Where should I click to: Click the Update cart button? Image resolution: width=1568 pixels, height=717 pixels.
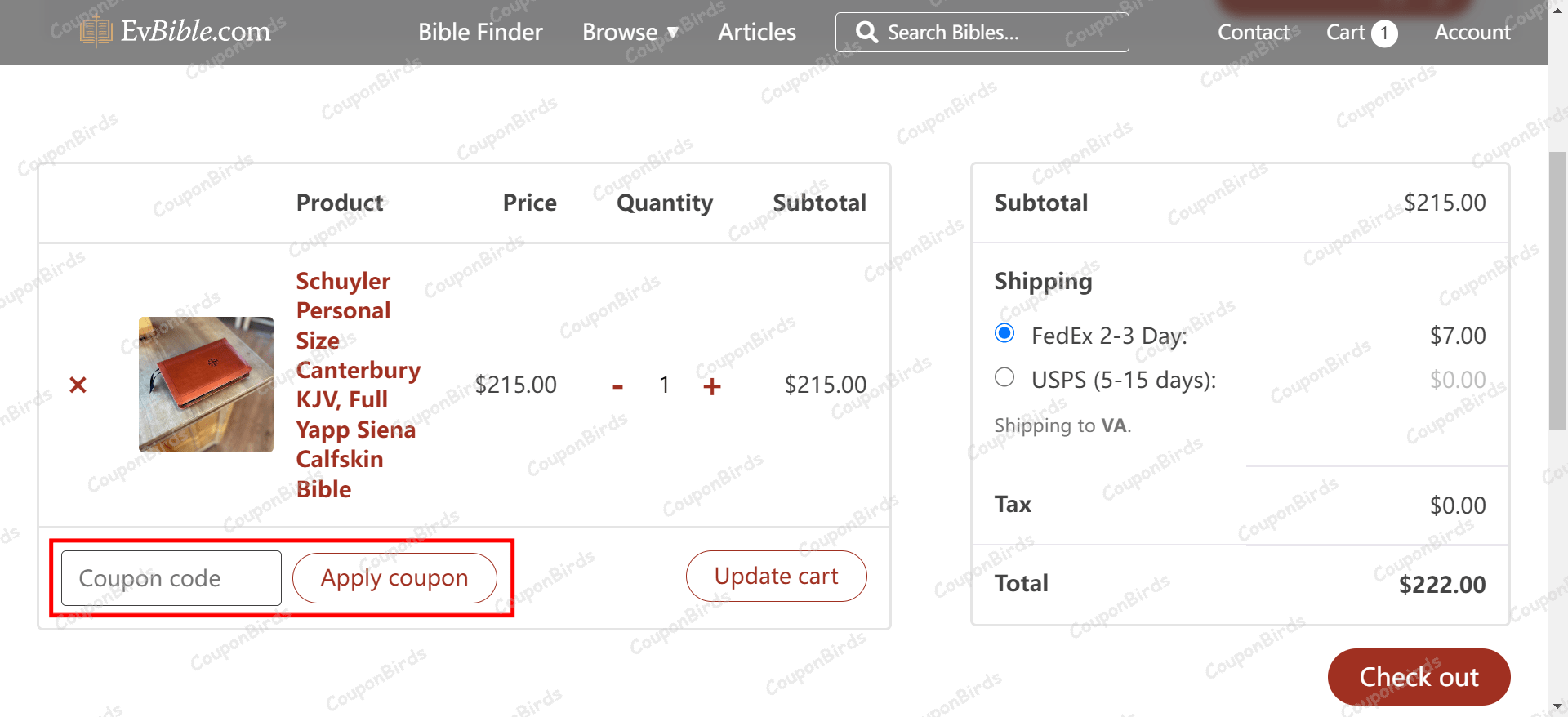[776, 577]
